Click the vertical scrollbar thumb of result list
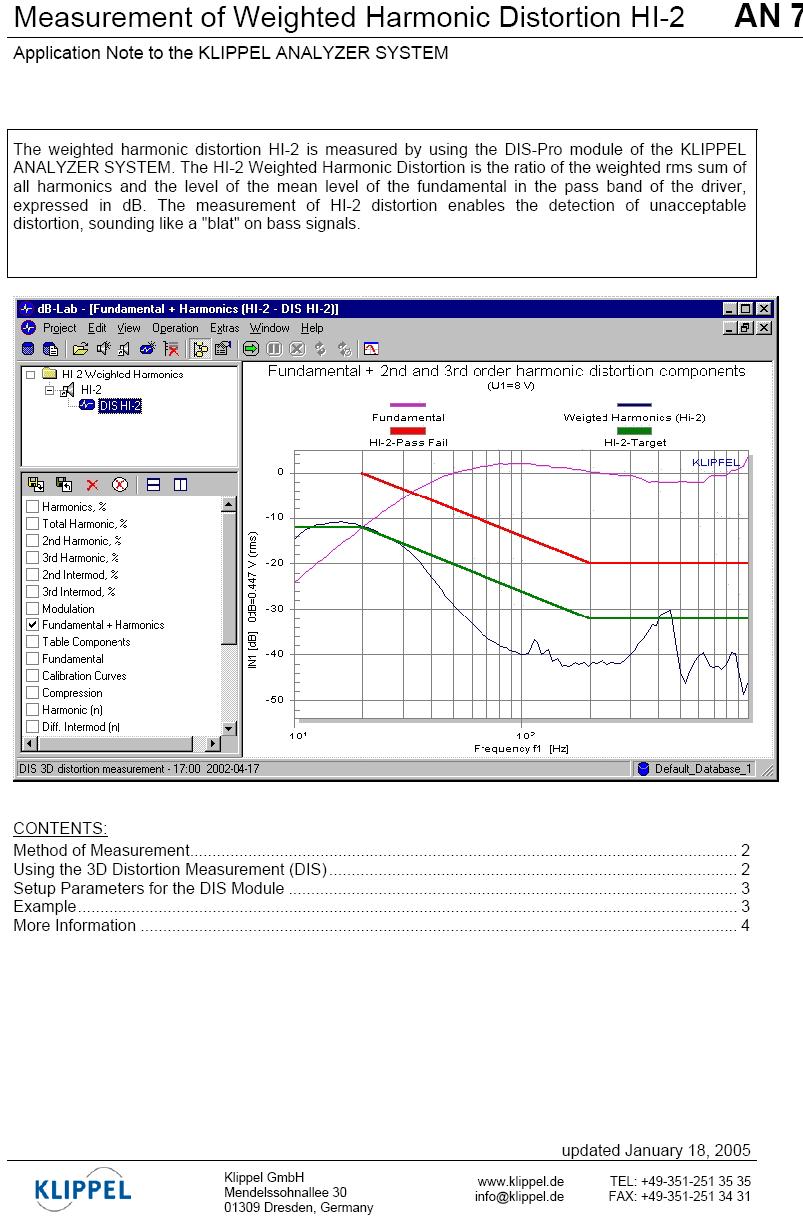 point(229,580)
